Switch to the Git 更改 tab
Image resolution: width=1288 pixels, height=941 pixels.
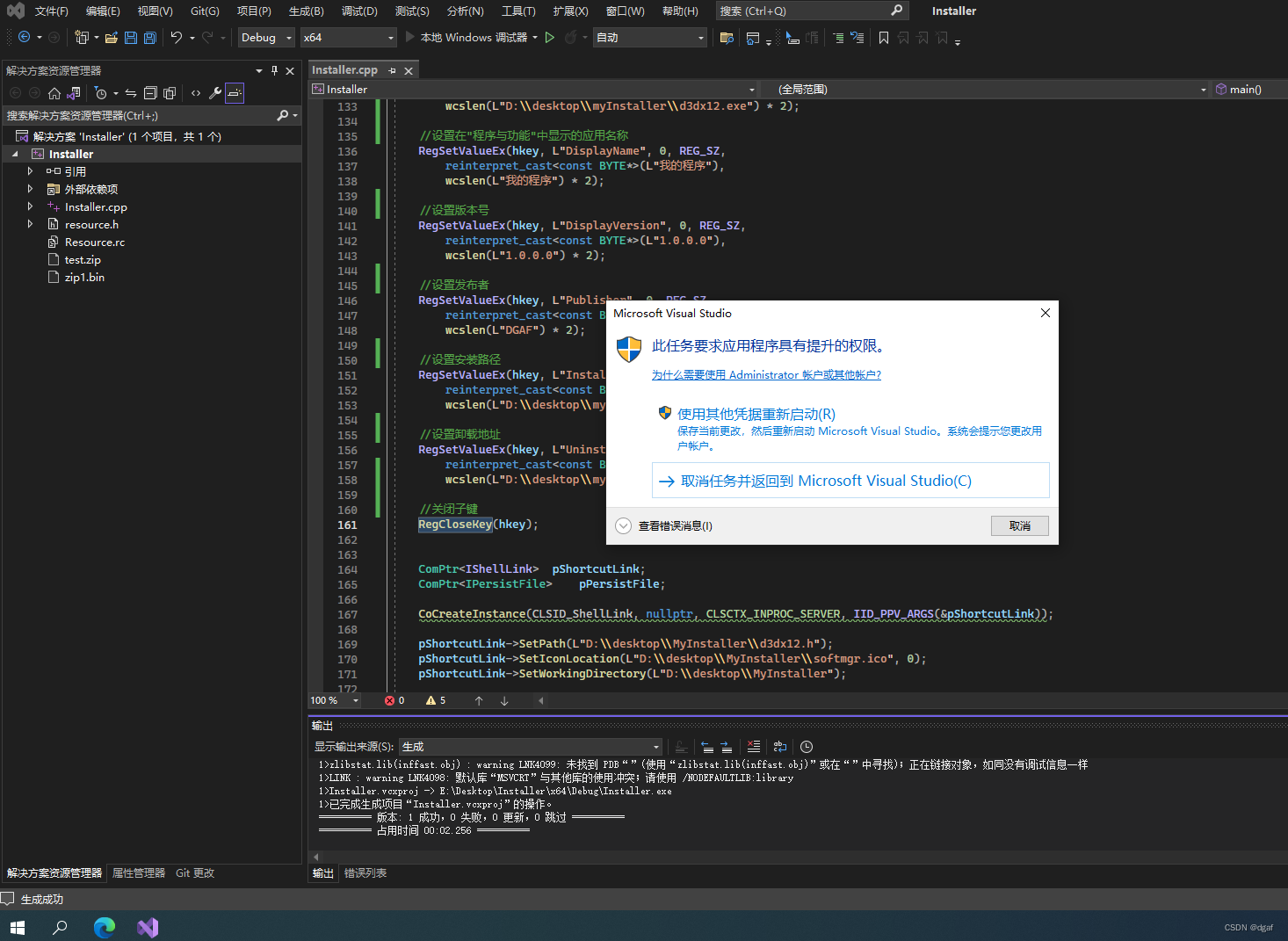pos(195,873)
